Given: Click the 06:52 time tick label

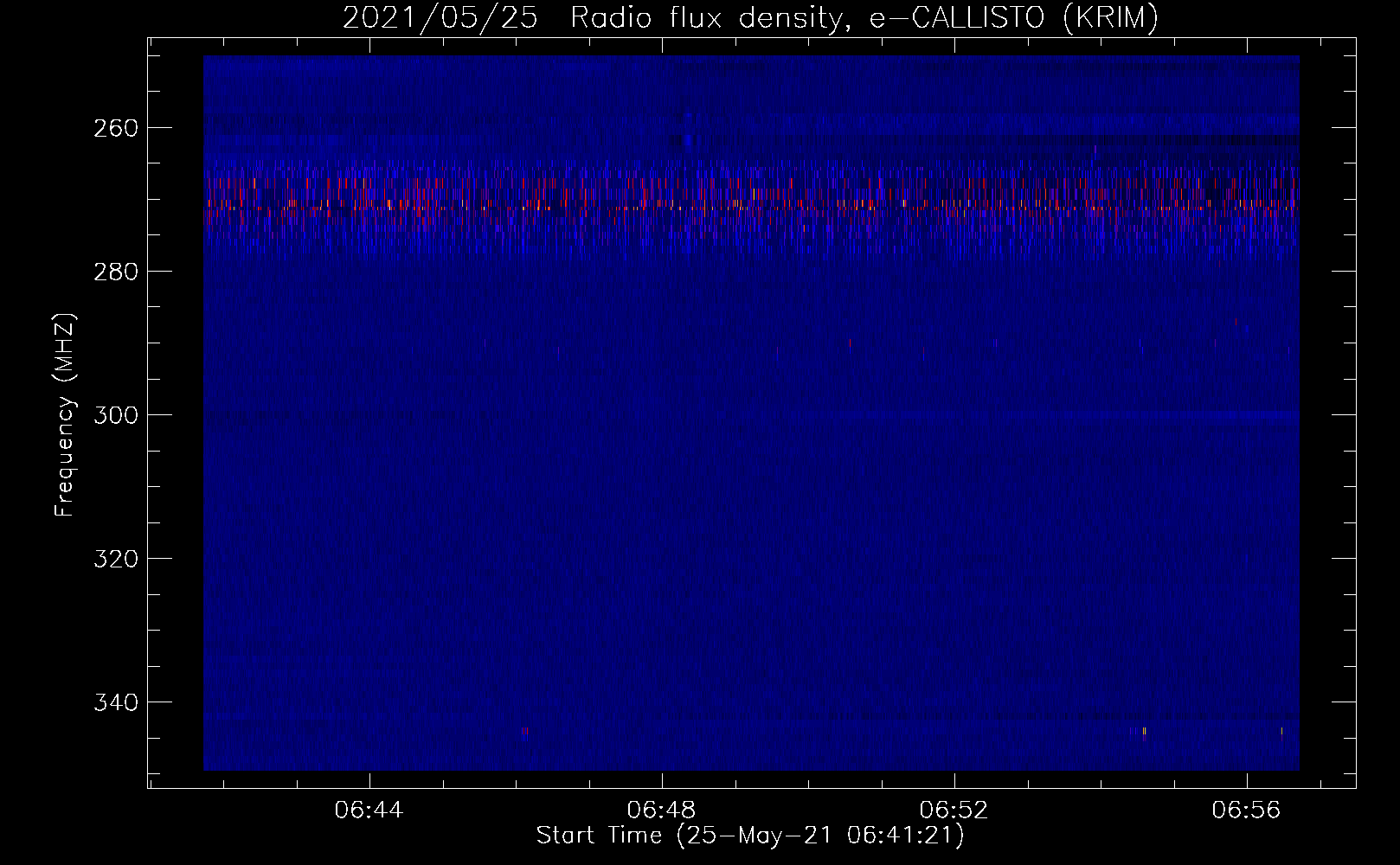Looking at the screenshot, I should coord(954,811).
